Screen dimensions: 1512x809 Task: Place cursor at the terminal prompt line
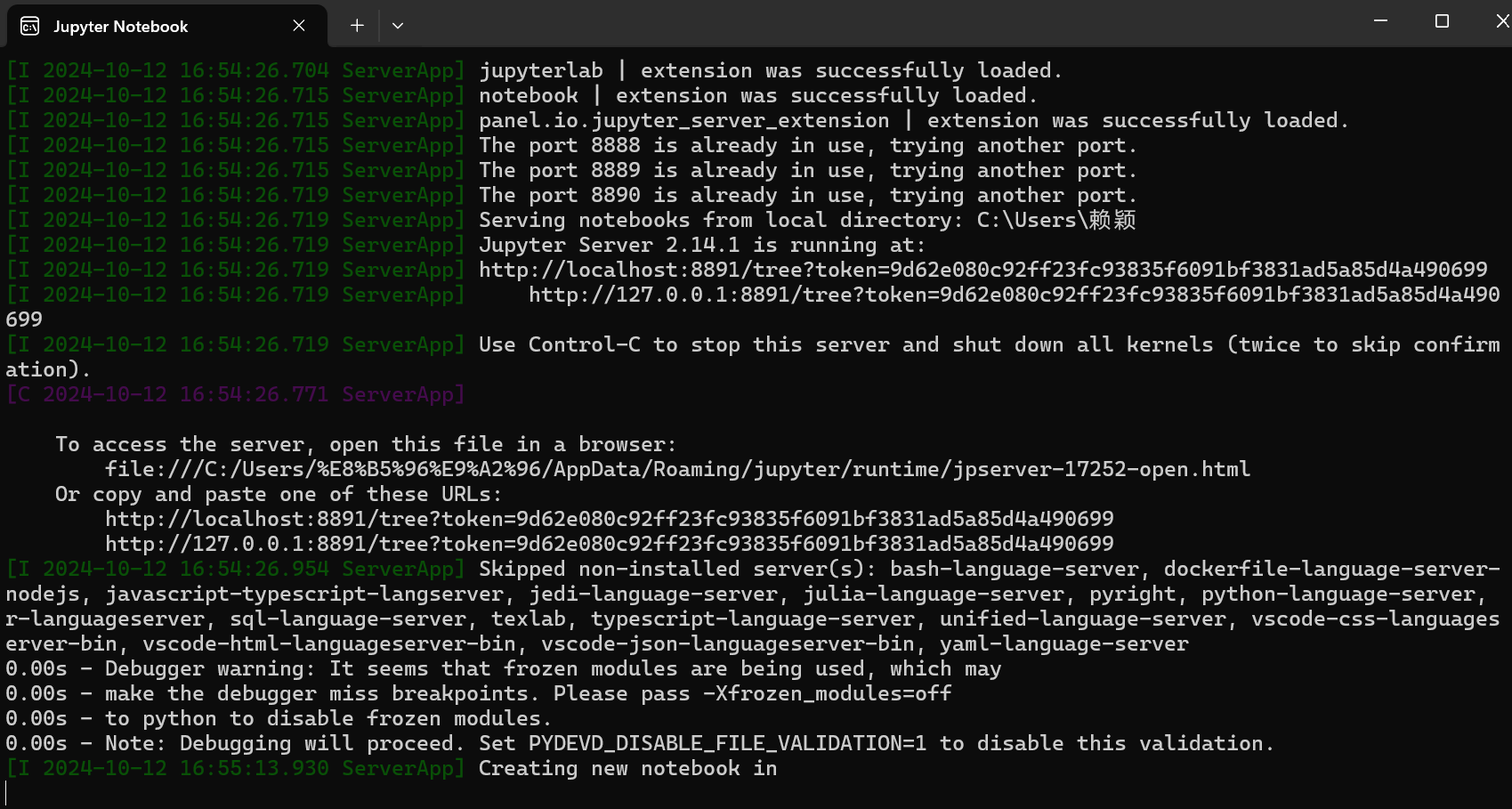[7, 793]
